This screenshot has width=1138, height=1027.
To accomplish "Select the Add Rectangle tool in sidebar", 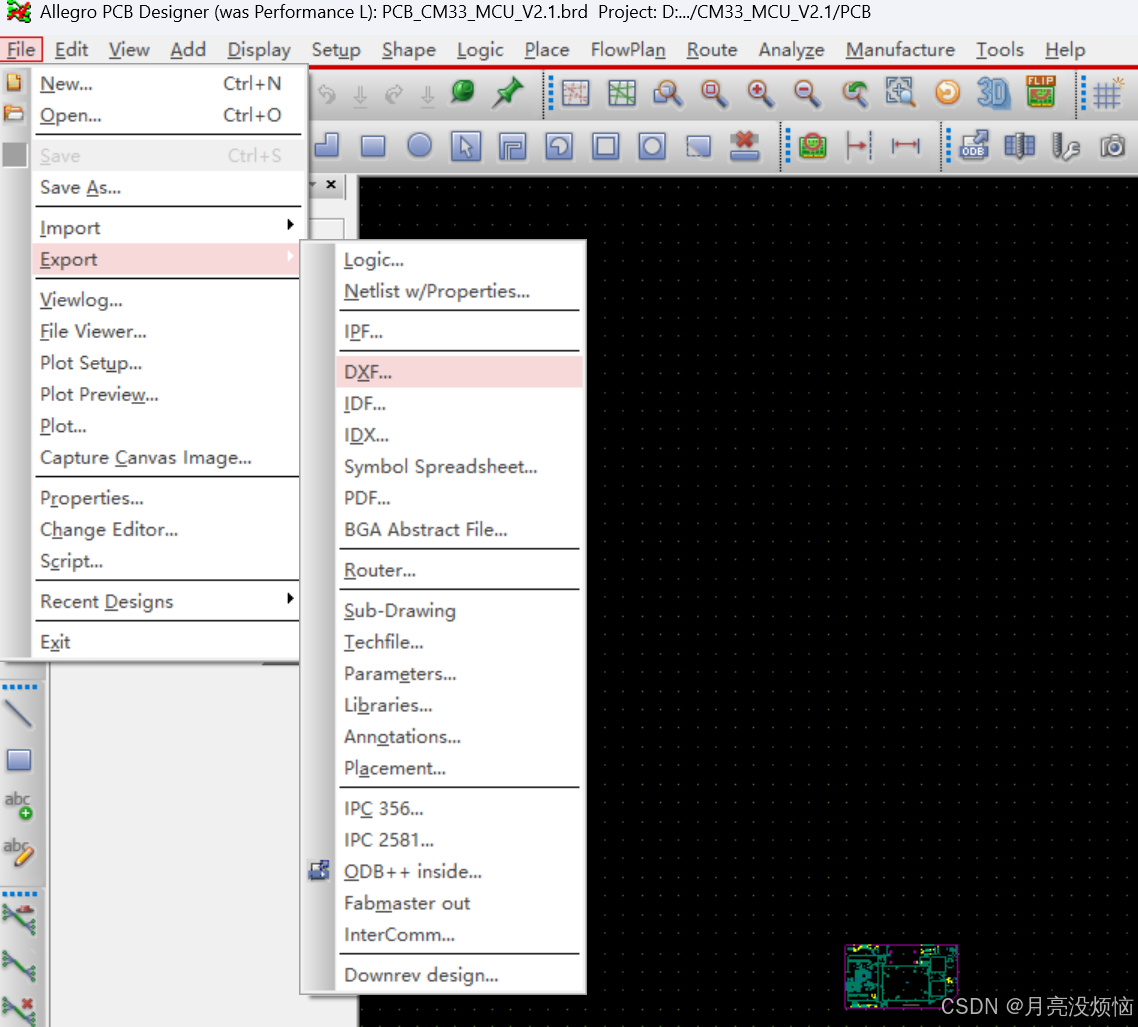I will (x=20, y=759).
